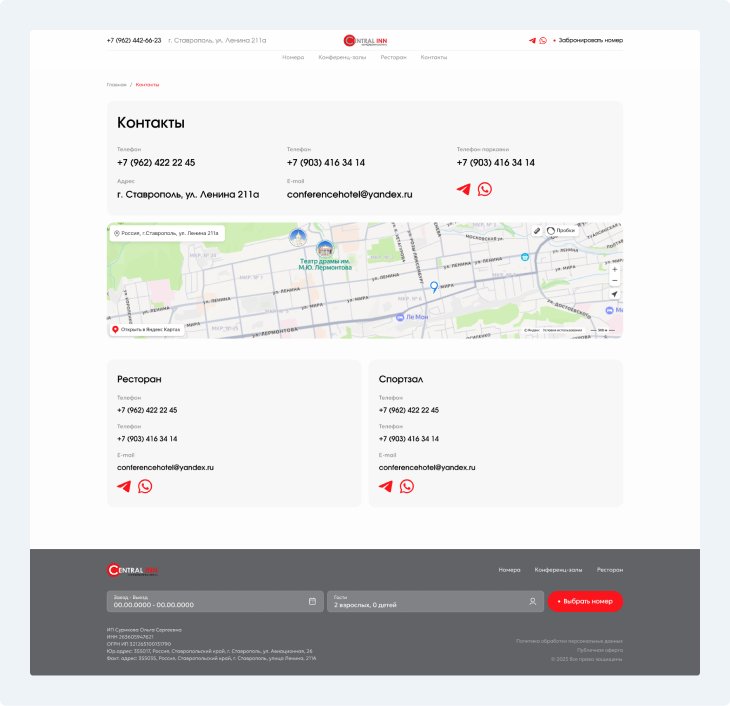Open WhatsApp icon in Спортзал card
730x706 pixels.
[406, 486]
